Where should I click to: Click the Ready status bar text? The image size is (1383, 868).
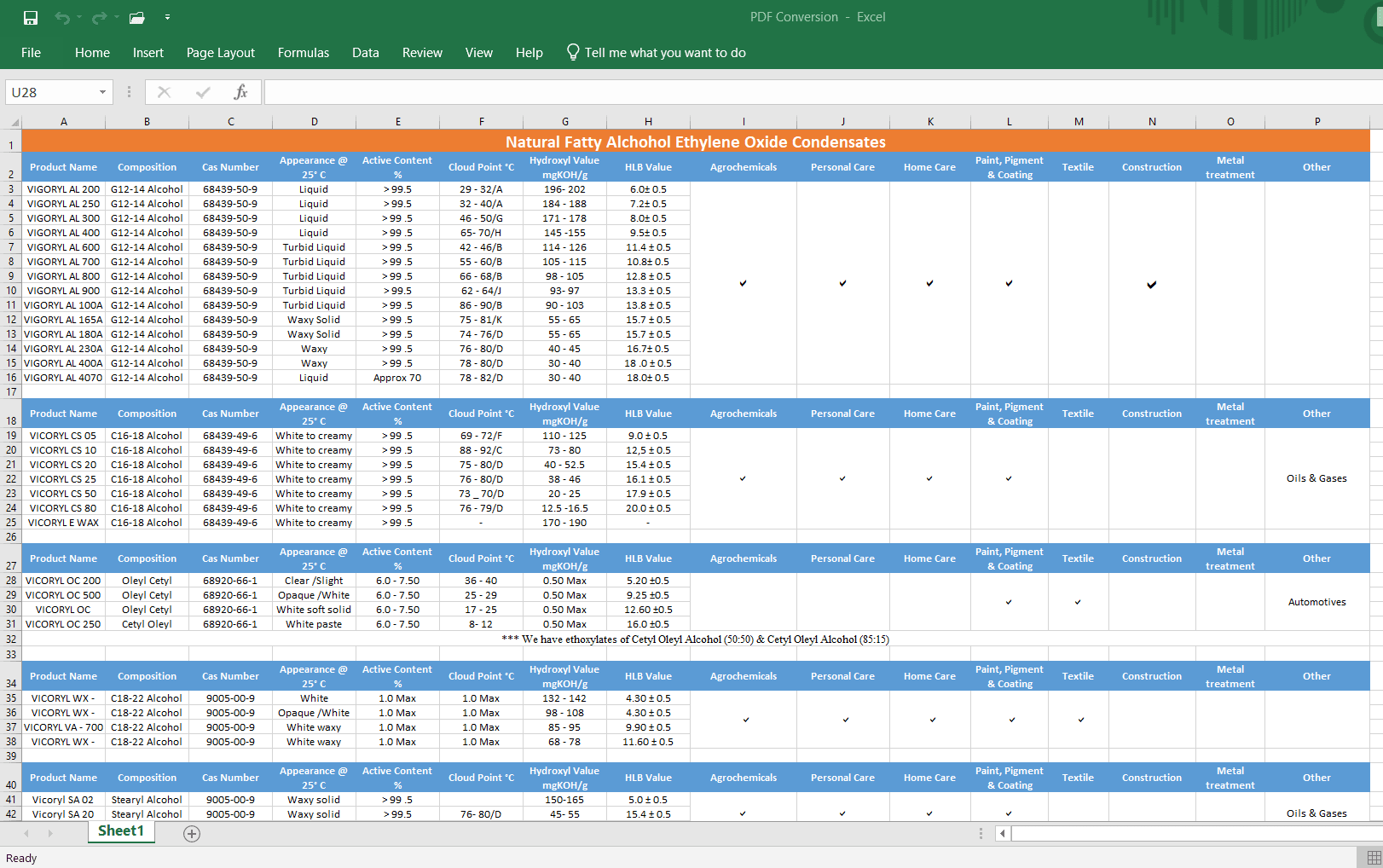click(x=21, y=859)
